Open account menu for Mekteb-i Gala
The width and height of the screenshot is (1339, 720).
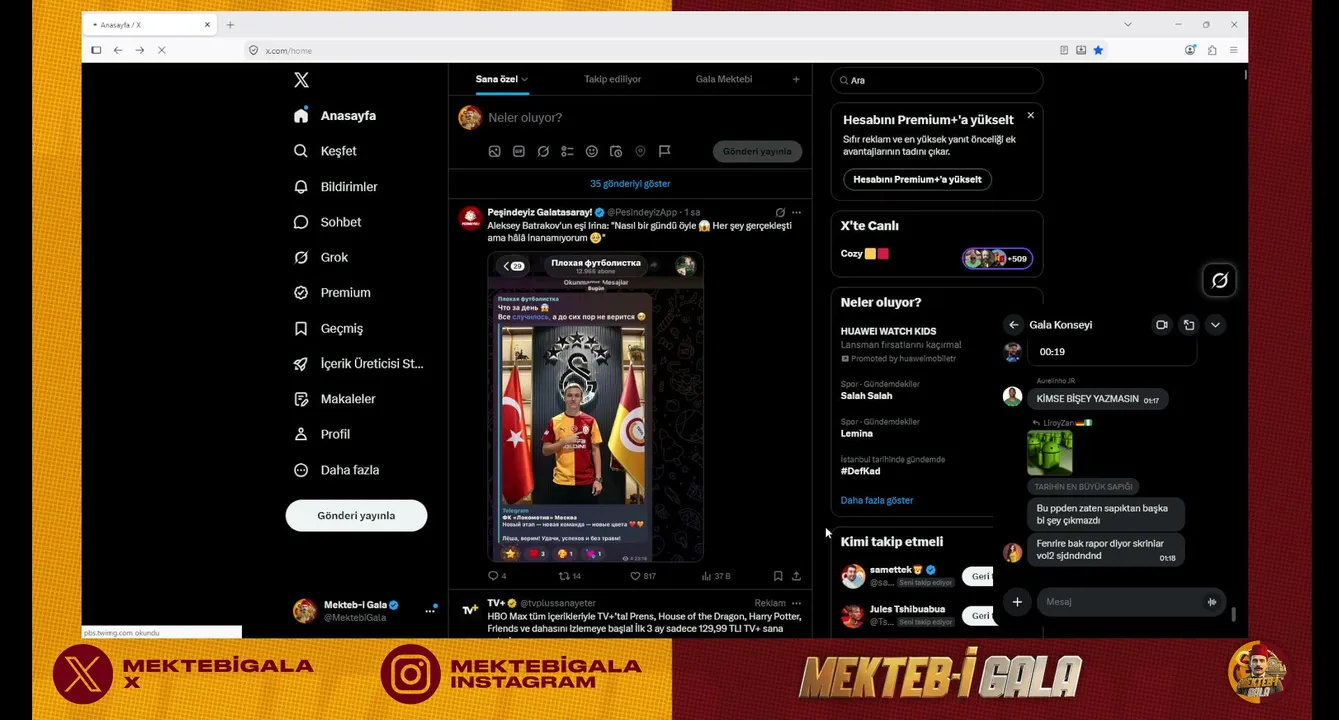[x=430, y=610]
